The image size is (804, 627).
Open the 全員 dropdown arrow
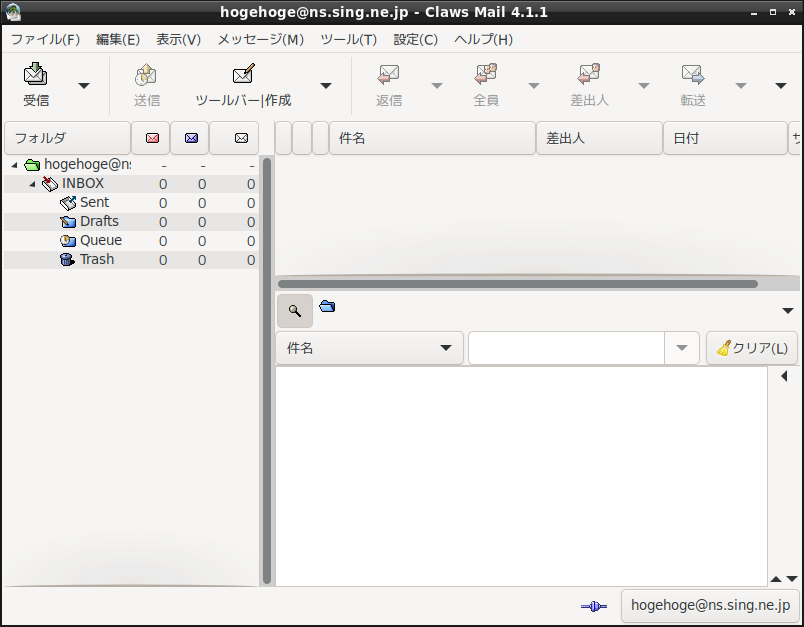tap(533, 86)
